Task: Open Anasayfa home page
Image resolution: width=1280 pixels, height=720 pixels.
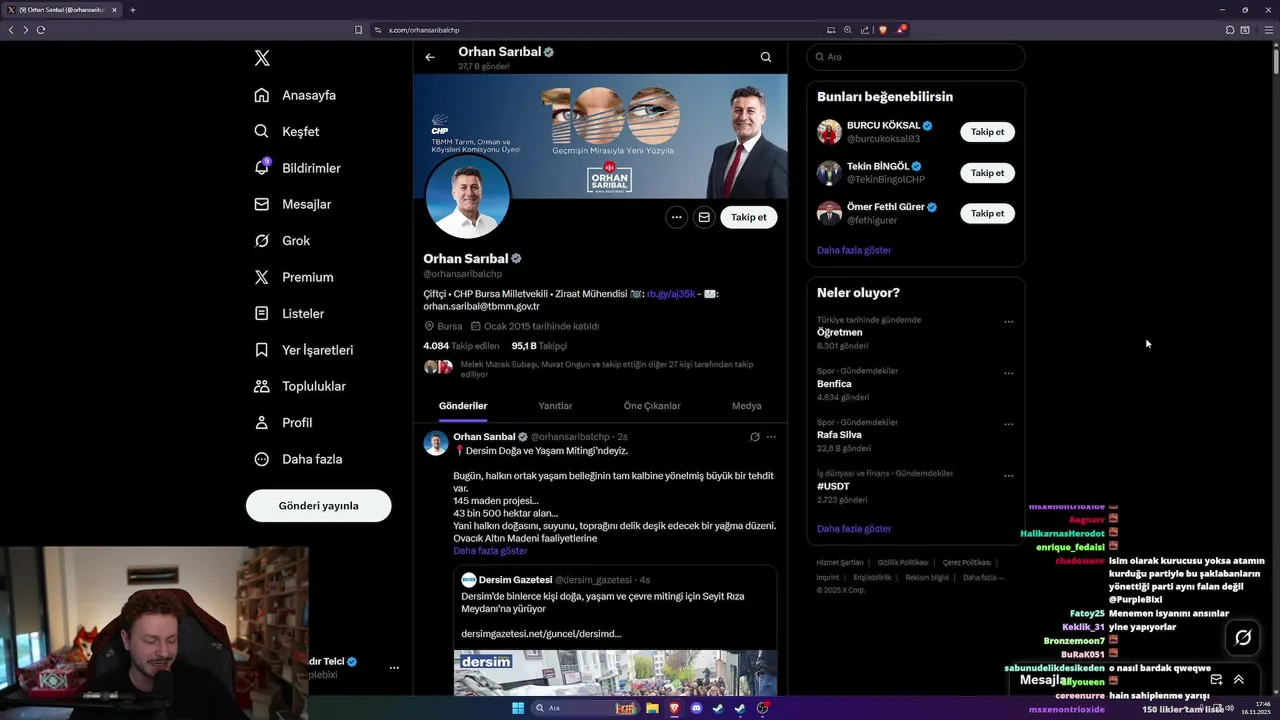Action: [x=295, y=95]
